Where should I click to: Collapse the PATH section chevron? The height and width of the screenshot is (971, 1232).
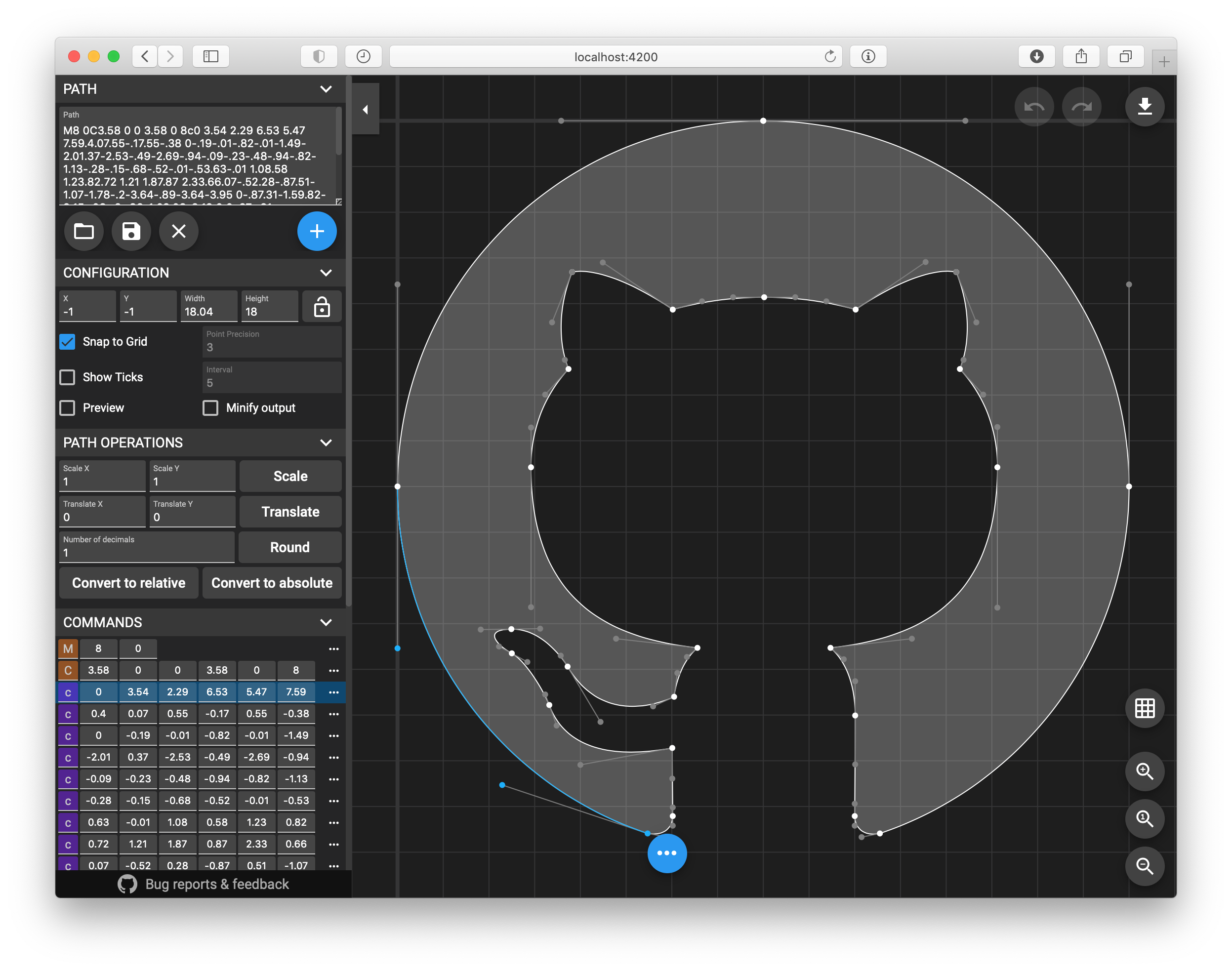tap(326, 89)
